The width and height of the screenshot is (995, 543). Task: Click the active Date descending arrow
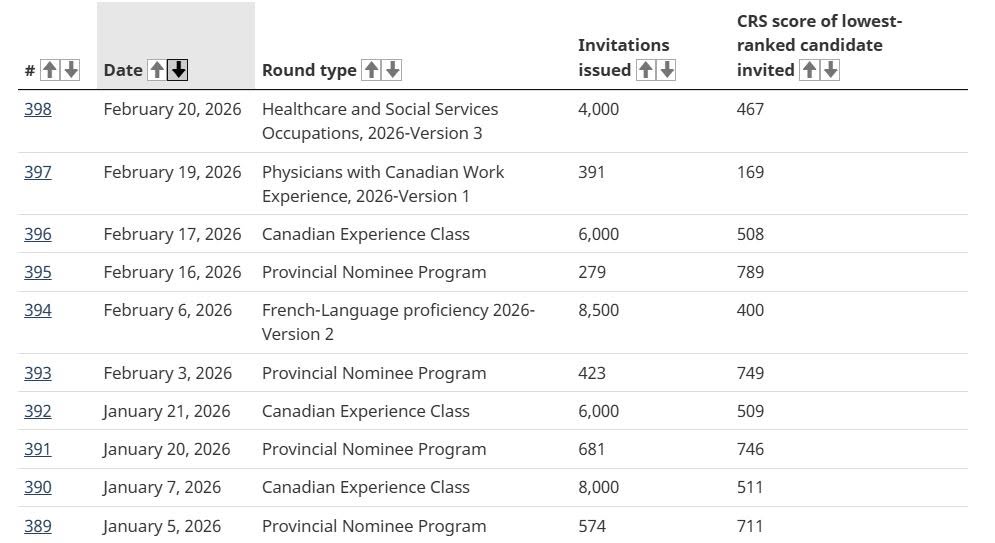(178, 70)
